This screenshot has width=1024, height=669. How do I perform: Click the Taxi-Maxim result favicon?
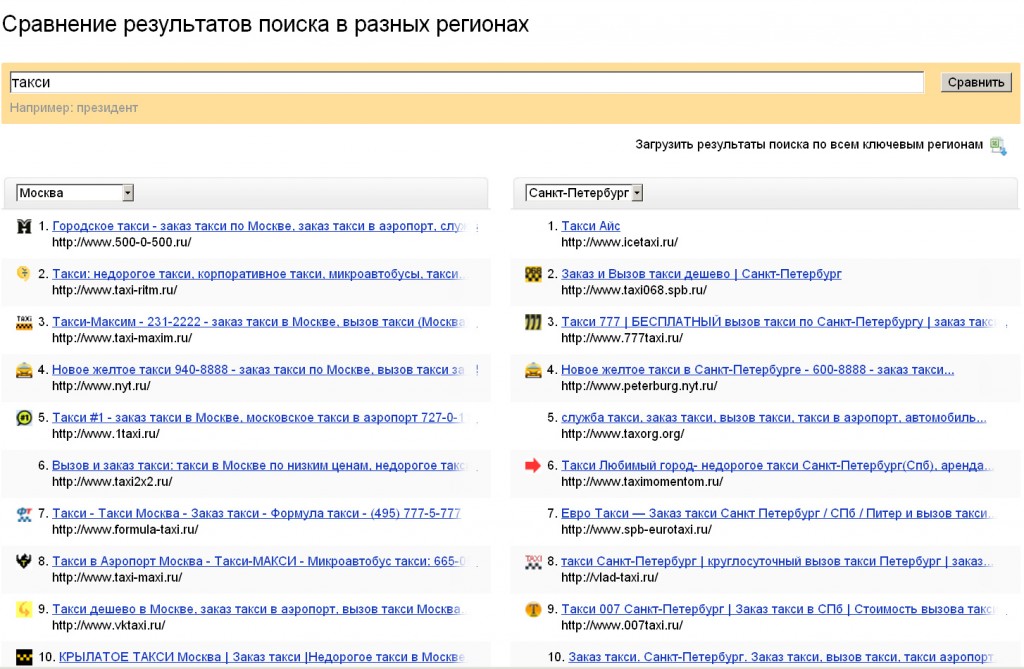(24, 322)
